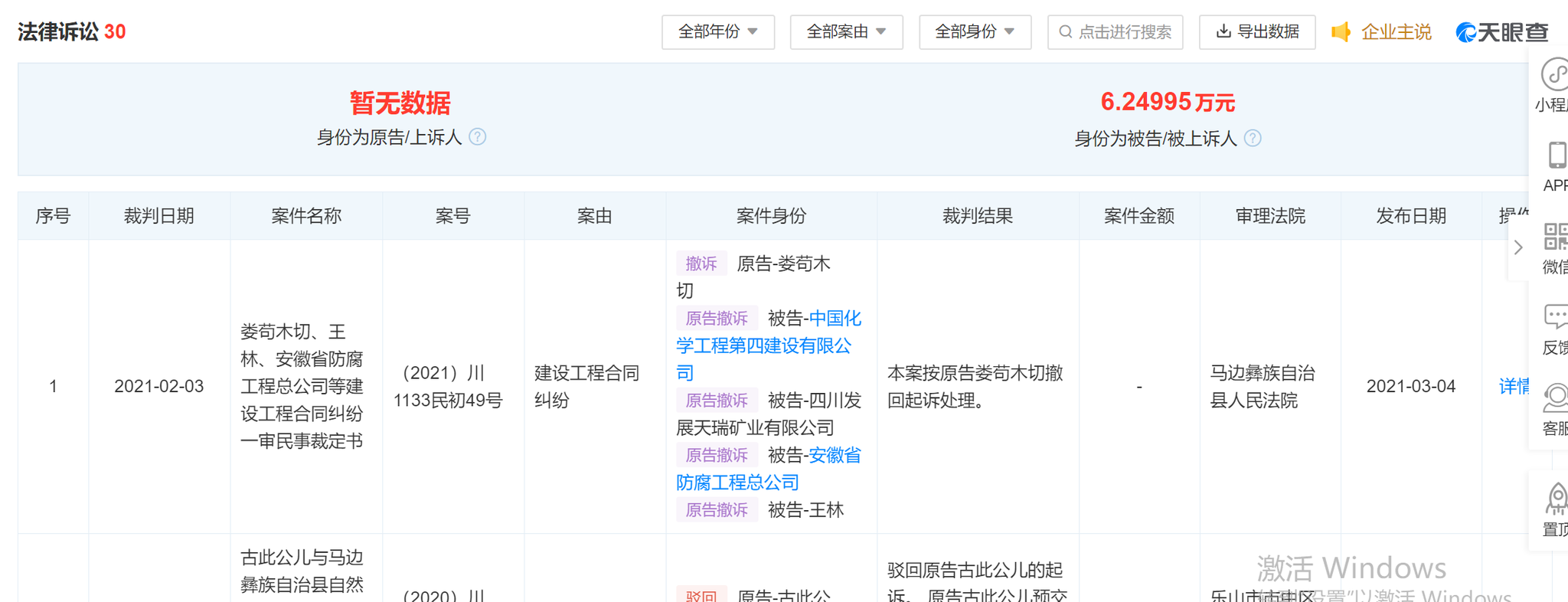The width and height of the screenshot is (1568, 602).
Task: Click help icon beside 身份为被告/被上诉人
Action: tap(1253, 139)
